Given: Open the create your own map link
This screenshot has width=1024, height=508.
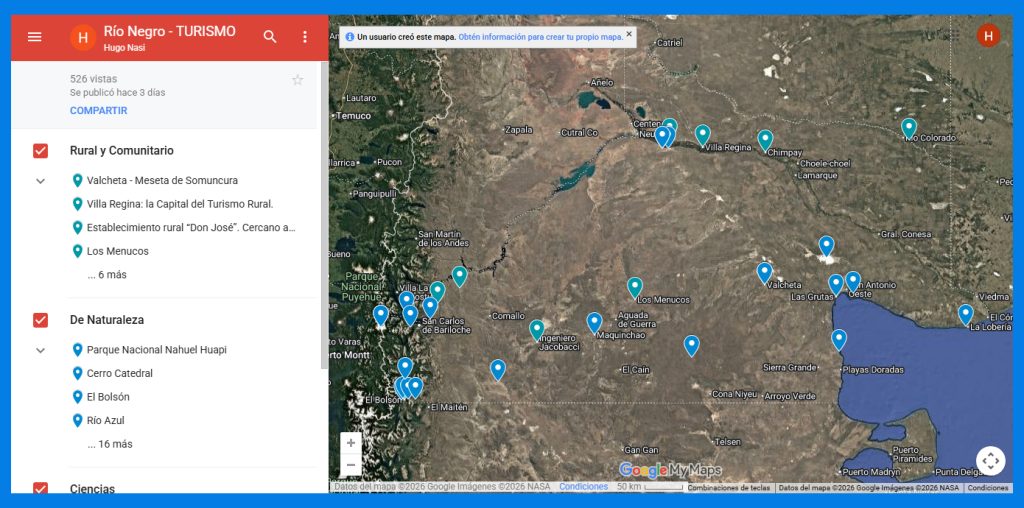Looking at the screenshot, I should point(540,36).
